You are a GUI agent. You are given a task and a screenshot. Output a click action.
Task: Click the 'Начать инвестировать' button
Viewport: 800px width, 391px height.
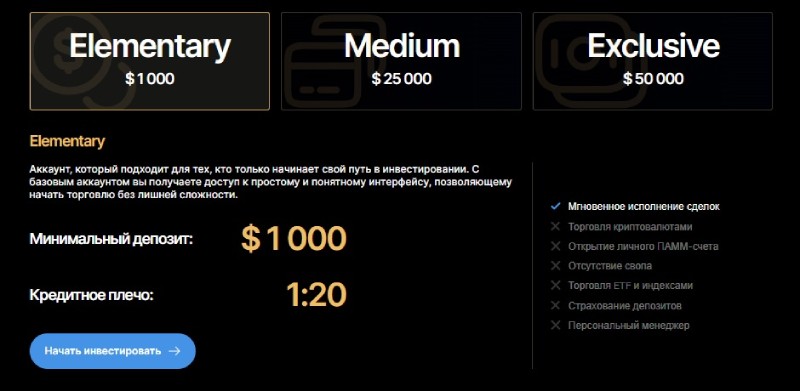click(x=113, y=351)
